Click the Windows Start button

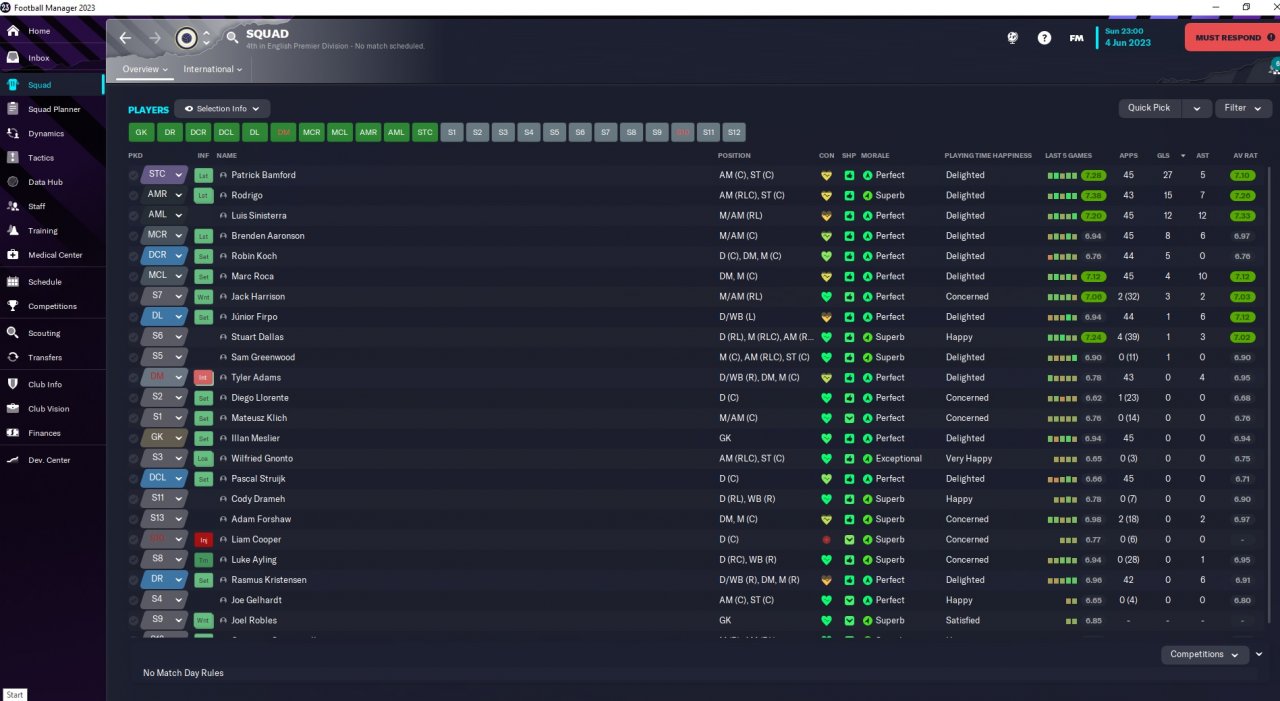coord(14,694)
